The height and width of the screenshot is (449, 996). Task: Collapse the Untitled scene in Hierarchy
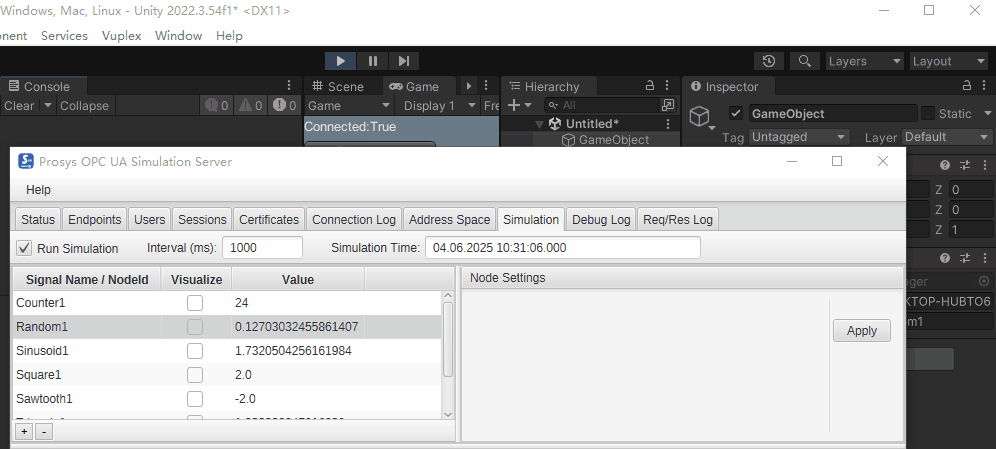click(x=539, y=124)
